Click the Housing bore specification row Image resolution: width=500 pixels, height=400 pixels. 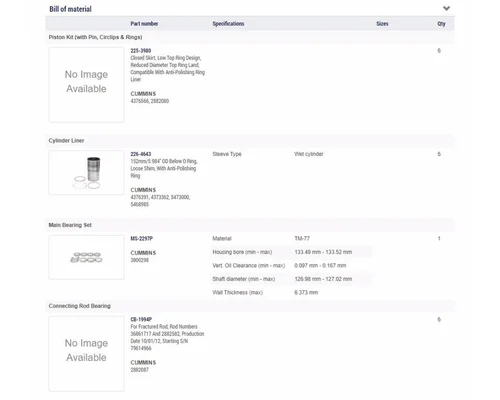coord(292,252)
